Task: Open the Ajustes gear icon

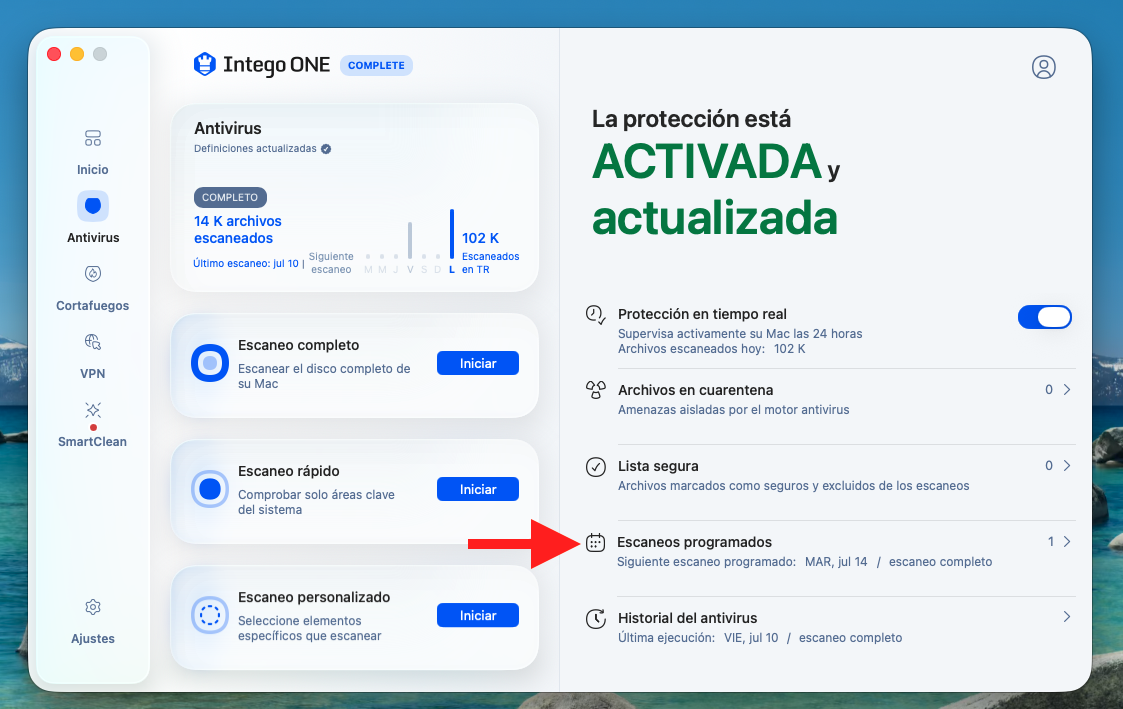Action: coord(92,607)
